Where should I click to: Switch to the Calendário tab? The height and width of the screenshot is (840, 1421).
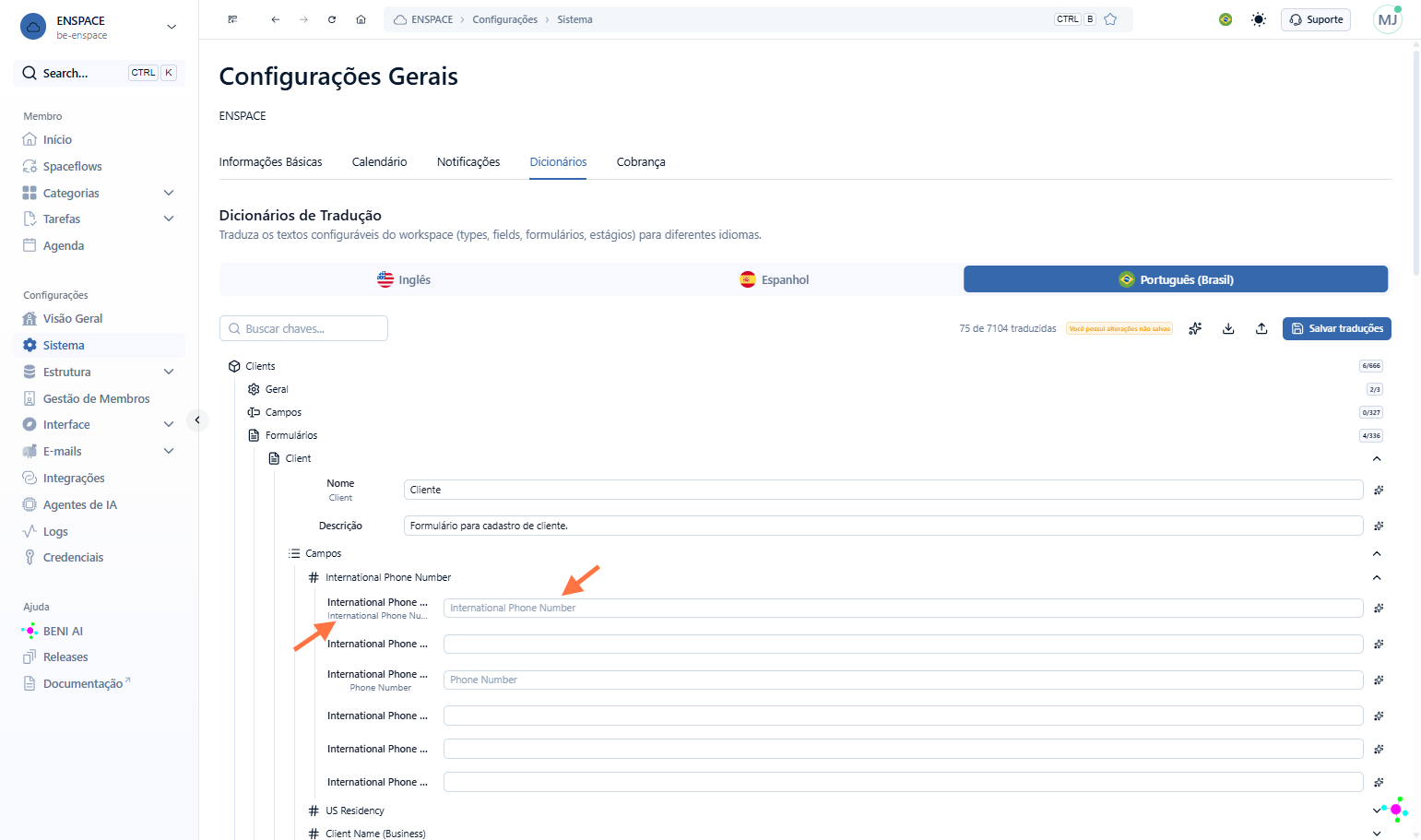click(x=379, y=161)
